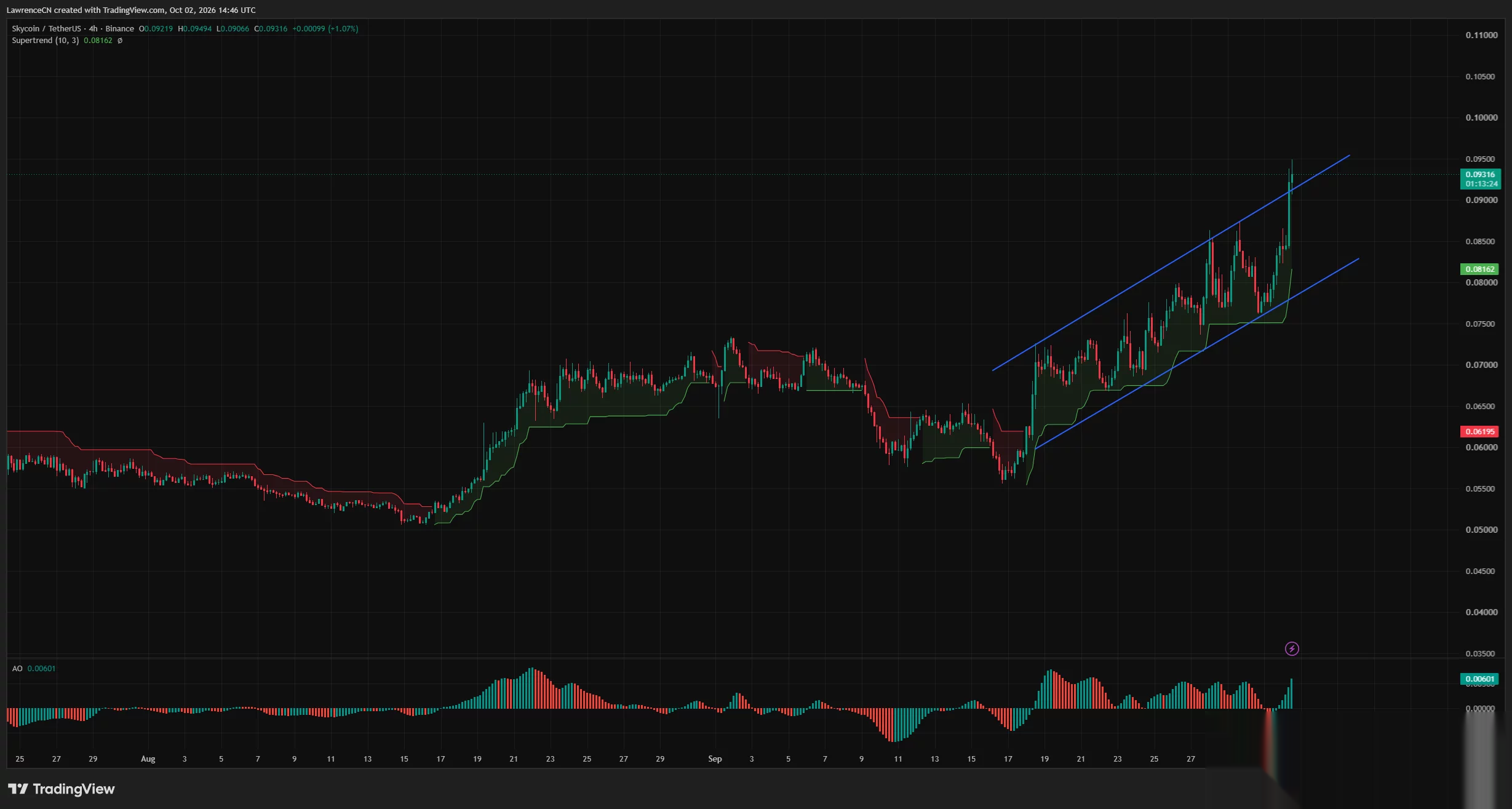The height and width of the screenshot is (809, 1512).
Task: Click the TradingView logo at bottom left
Action: [62, 789]
